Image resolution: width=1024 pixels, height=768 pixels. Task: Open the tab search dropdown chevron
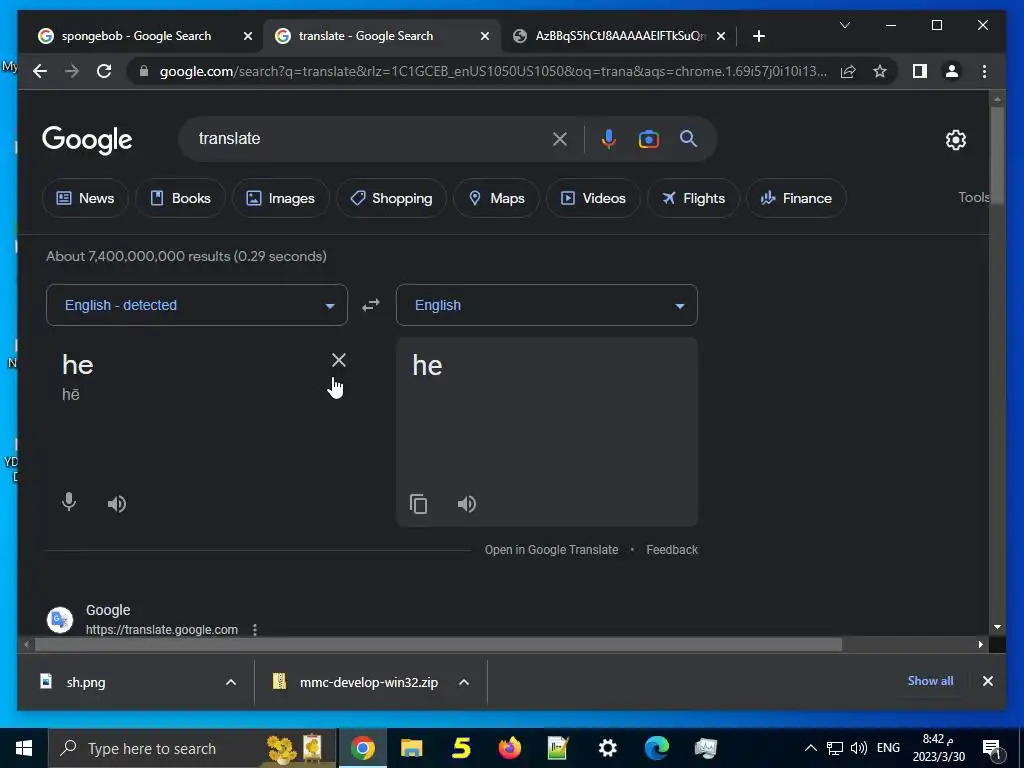[x=844, y=25]
